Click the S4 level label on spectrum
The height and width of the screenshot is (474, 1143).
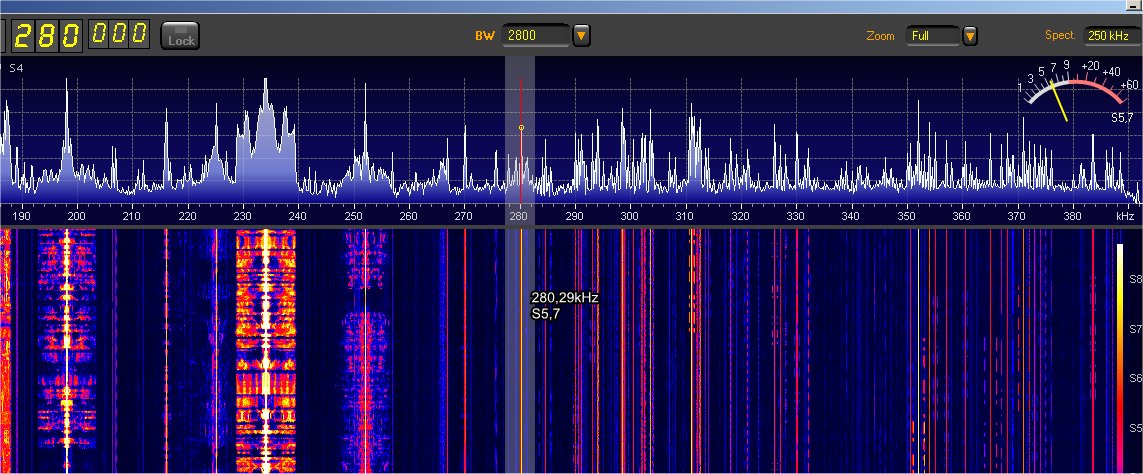pyautogui.click(x=15, y=68)
